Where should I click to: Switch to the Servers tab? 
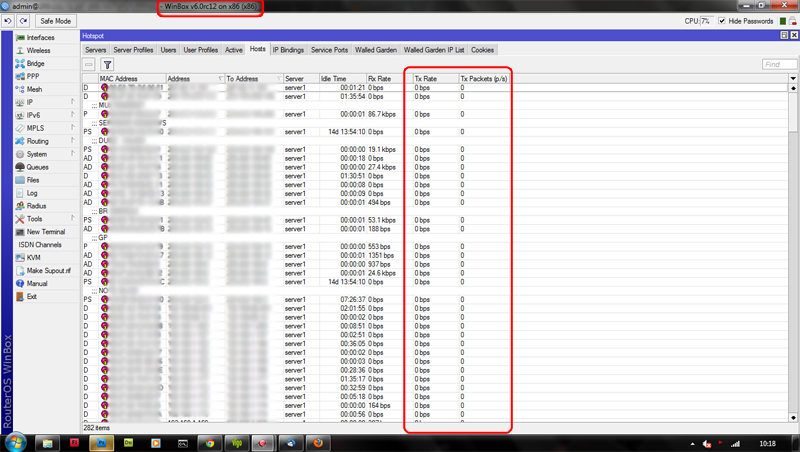95,50
